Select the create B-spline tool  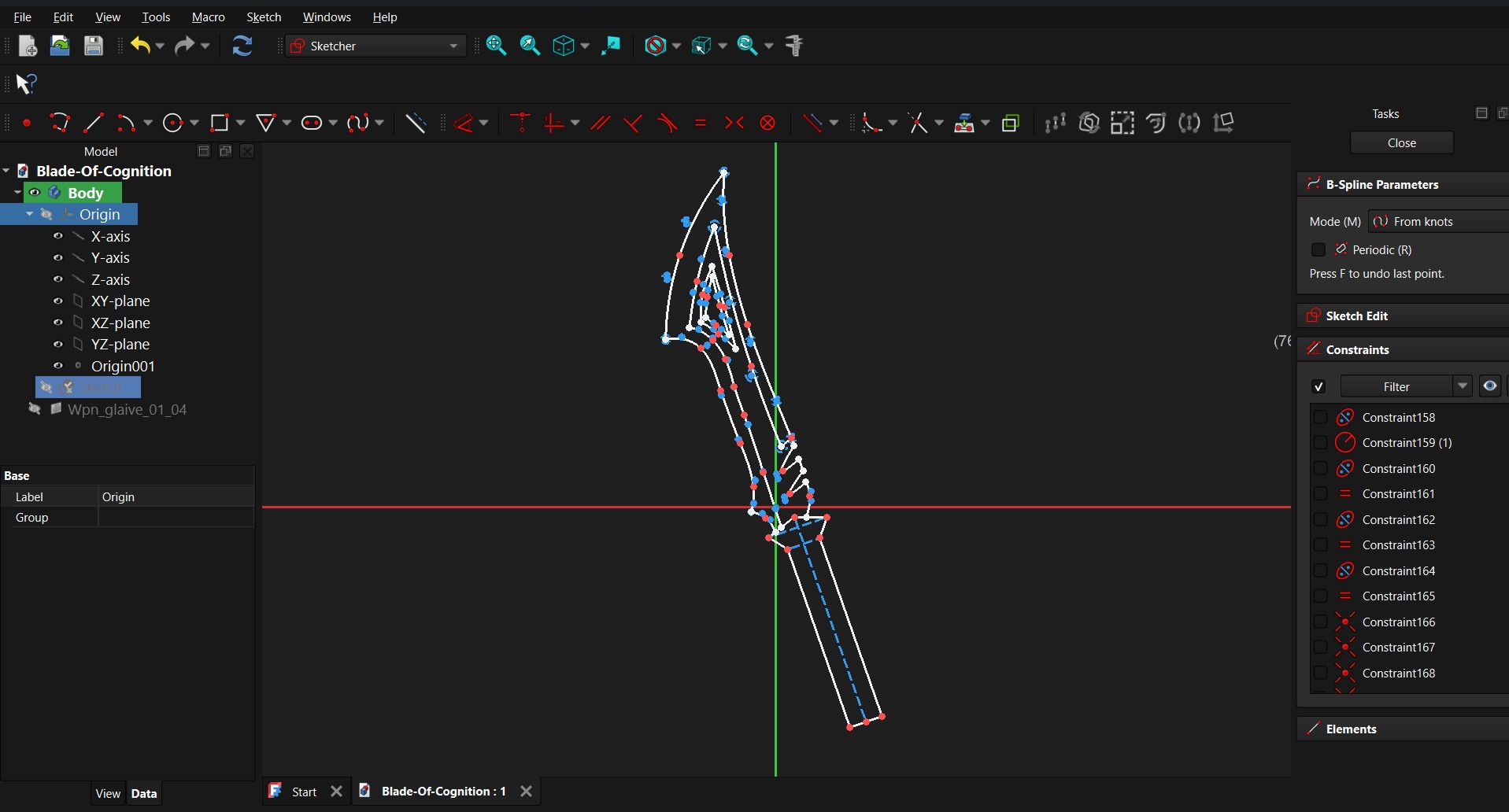[358, 123]
